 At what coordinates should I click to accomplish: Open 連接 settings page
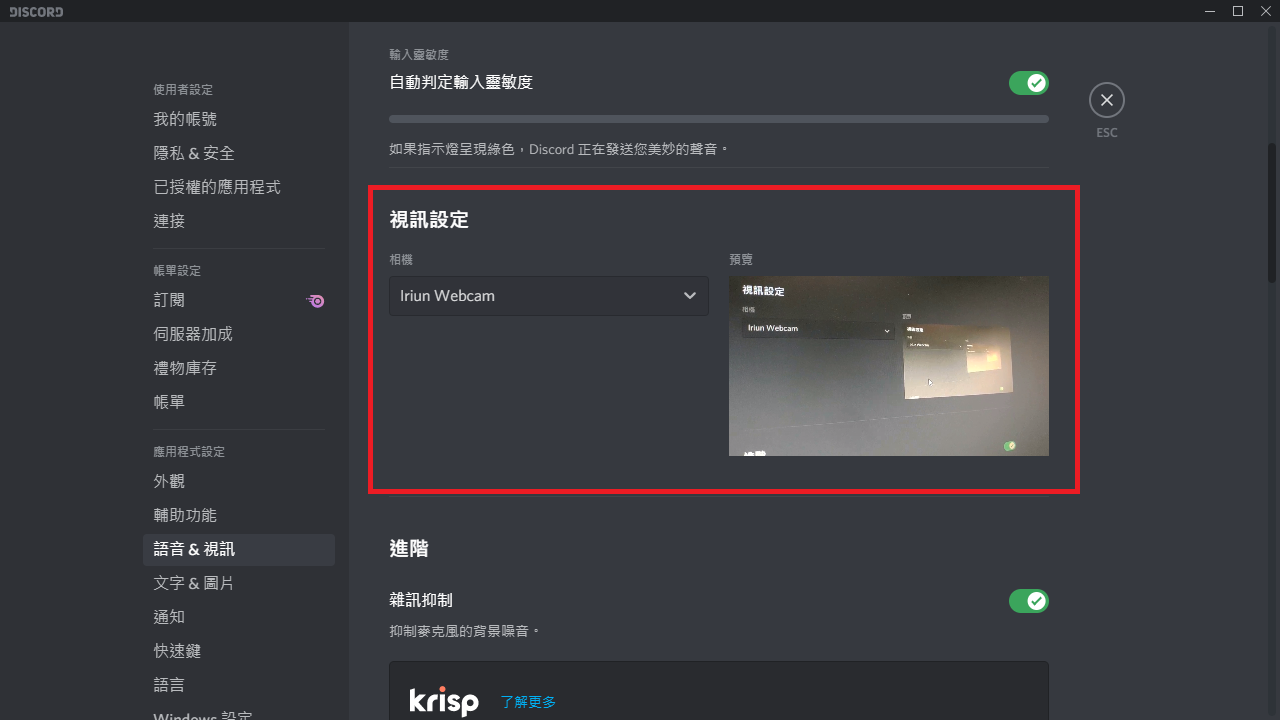coord(238,221)
